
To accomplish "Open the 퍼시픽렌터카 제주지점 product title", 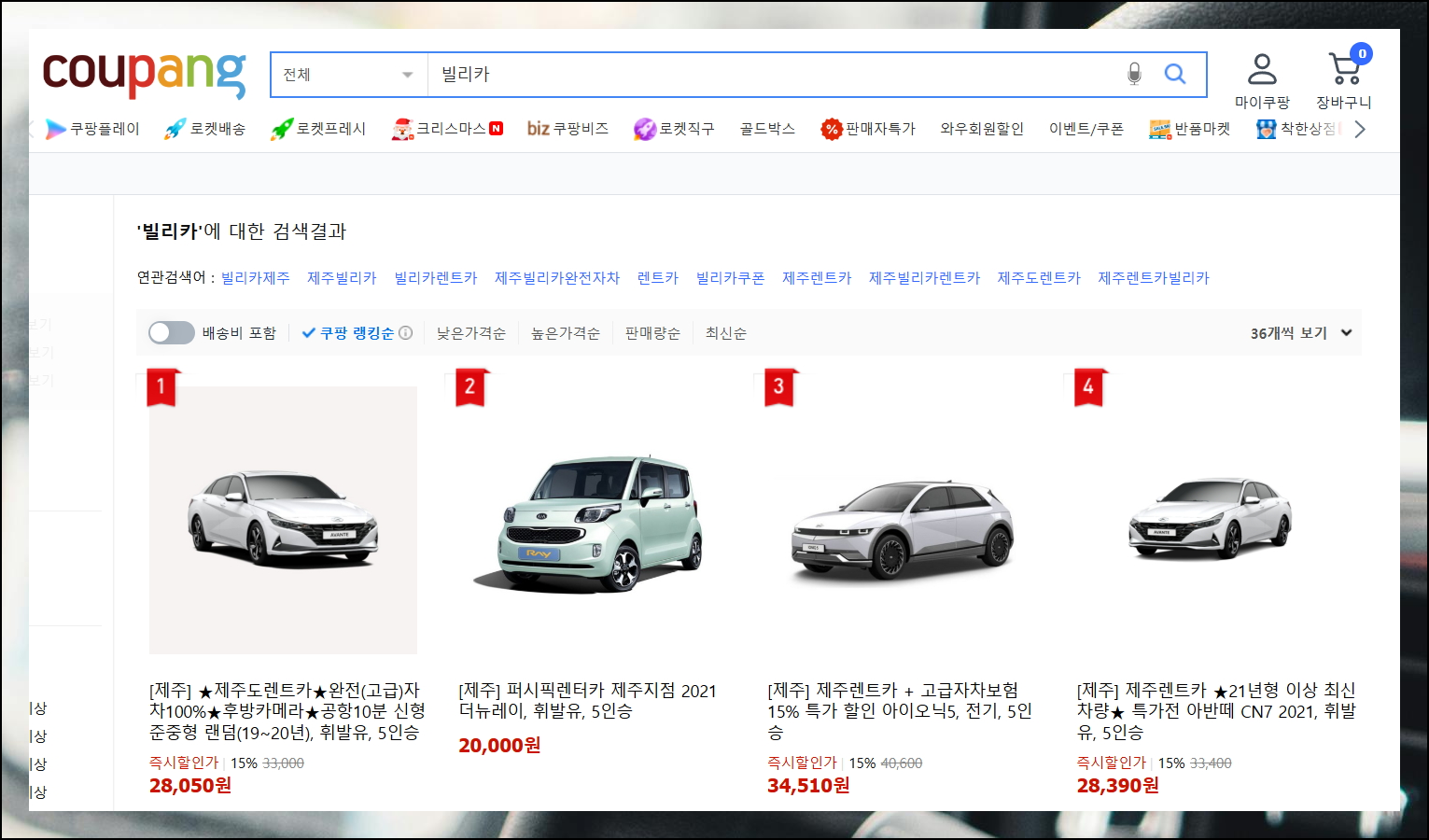I will coord(588,701).
